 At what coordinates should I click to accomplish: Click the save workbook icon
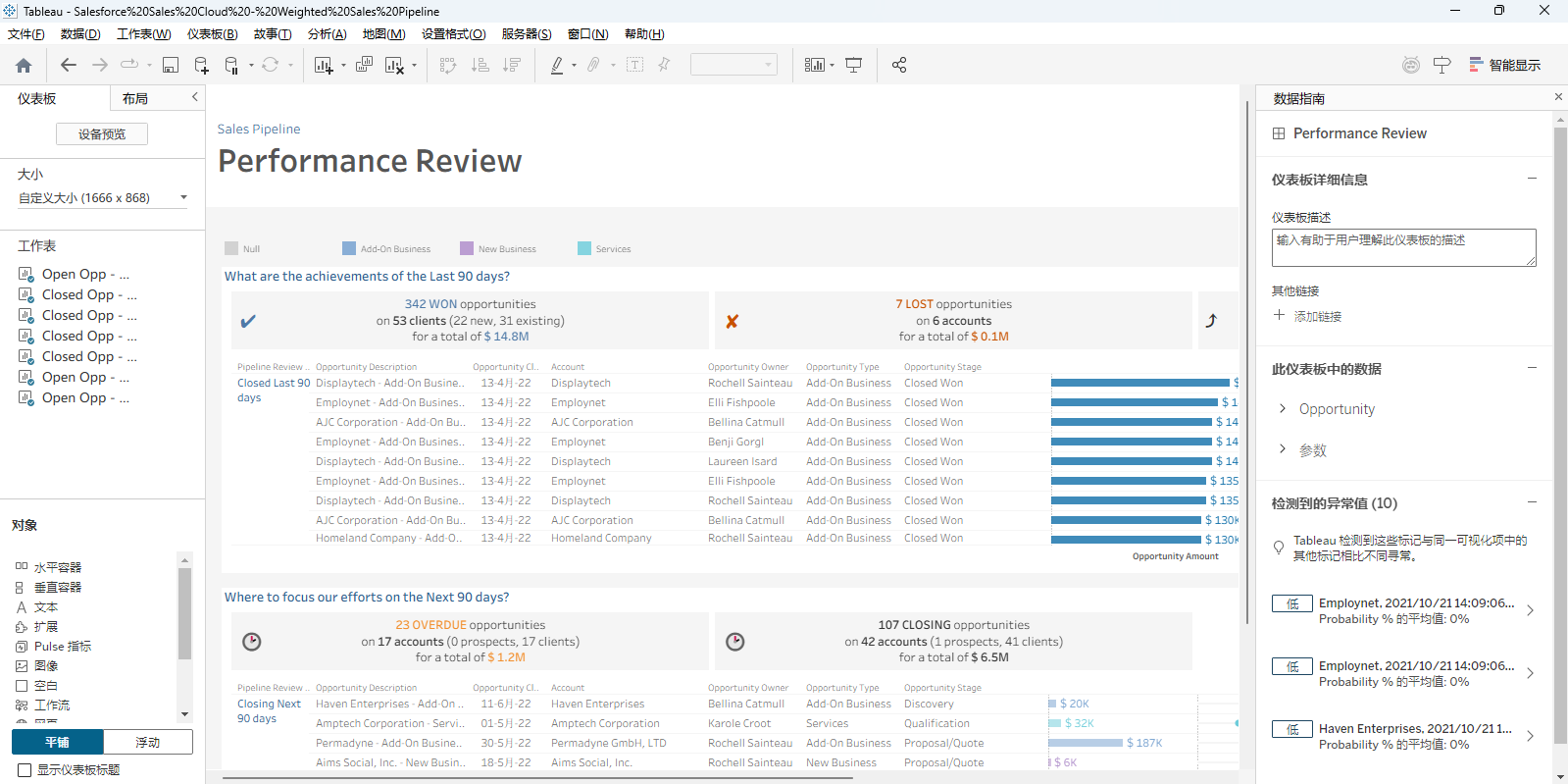pos(171,66)
